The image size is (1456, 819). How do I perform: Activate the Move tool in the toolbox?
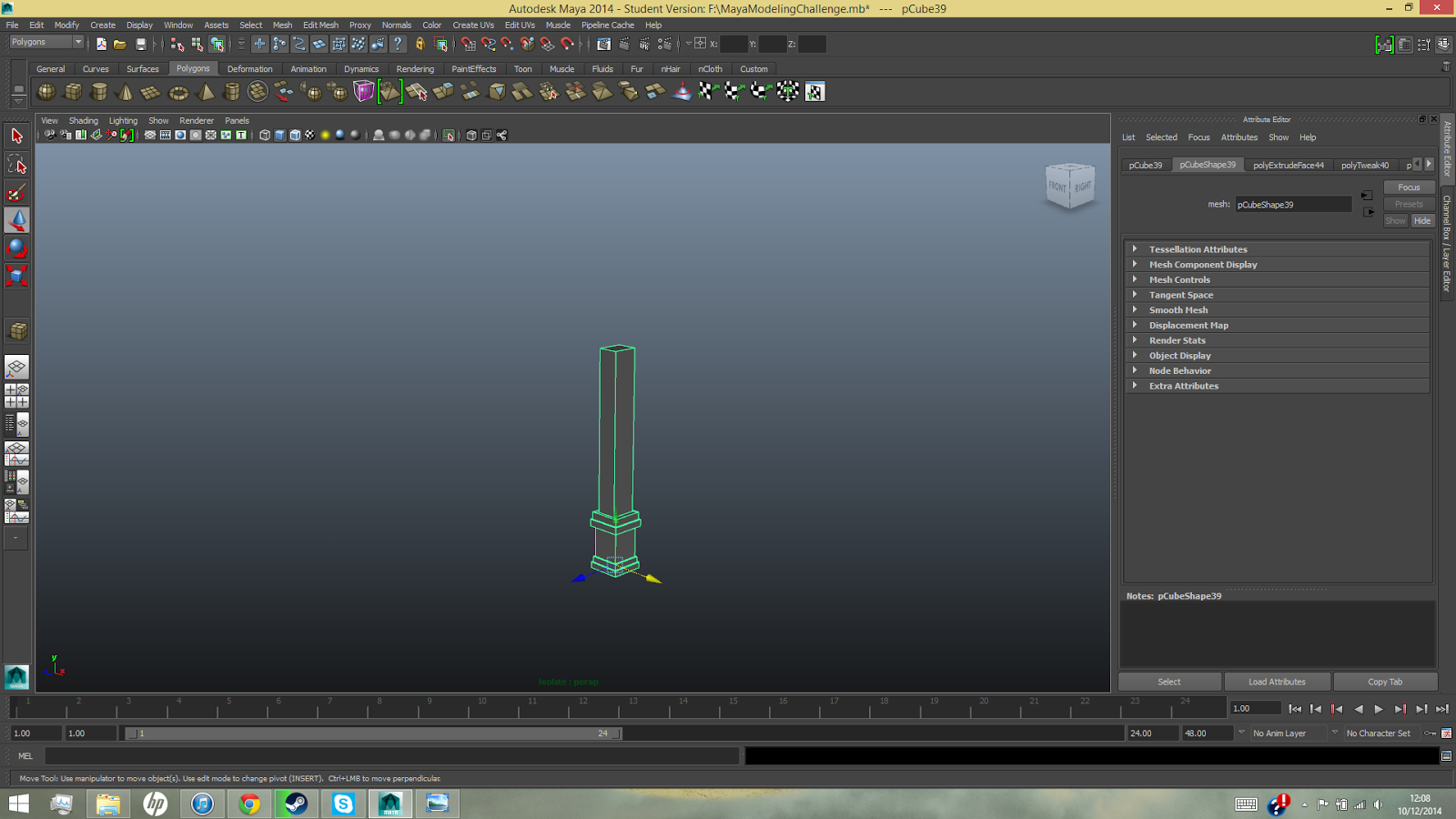tap(15, 219)
